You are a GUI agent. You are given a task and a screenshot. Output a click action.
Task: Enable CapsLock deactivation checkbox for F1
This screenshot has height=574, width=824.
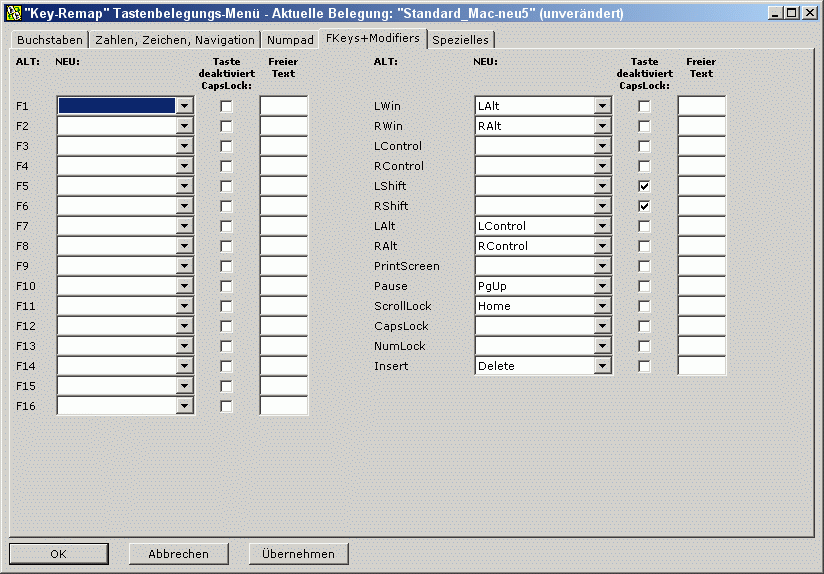pos(226,106)
